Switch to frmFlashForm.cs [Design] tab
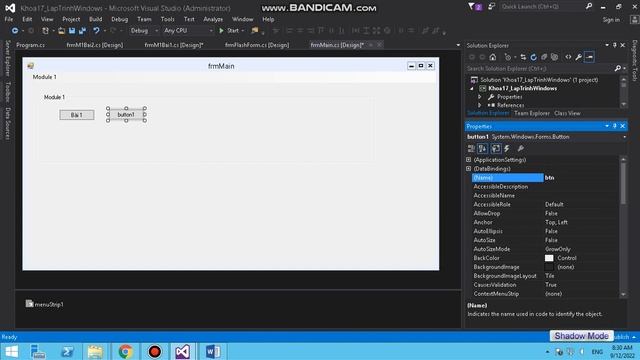The height and width of the screenshot is (360, 640). (x=257, y=45)
